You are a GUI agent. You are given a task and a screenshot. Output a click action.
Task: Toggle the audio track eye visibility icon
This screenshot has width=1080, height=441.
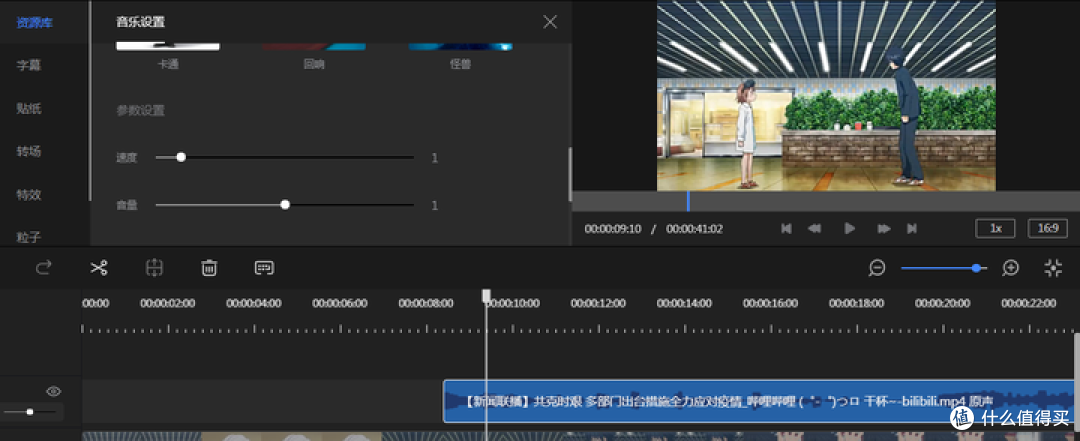click(x=54, y=391)
